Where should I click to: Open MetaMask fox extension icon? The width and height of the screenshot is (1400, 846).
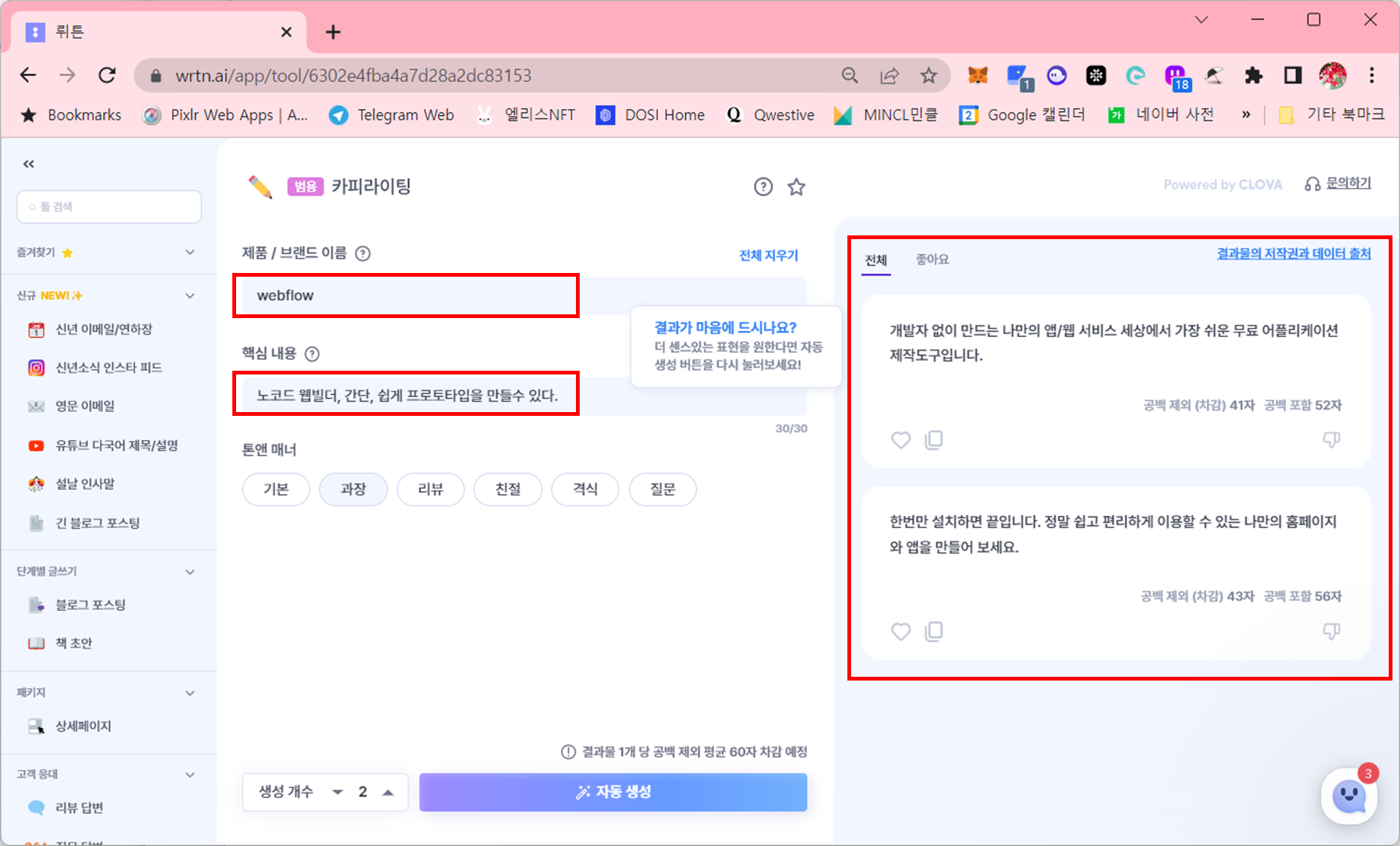click(977, 75)
